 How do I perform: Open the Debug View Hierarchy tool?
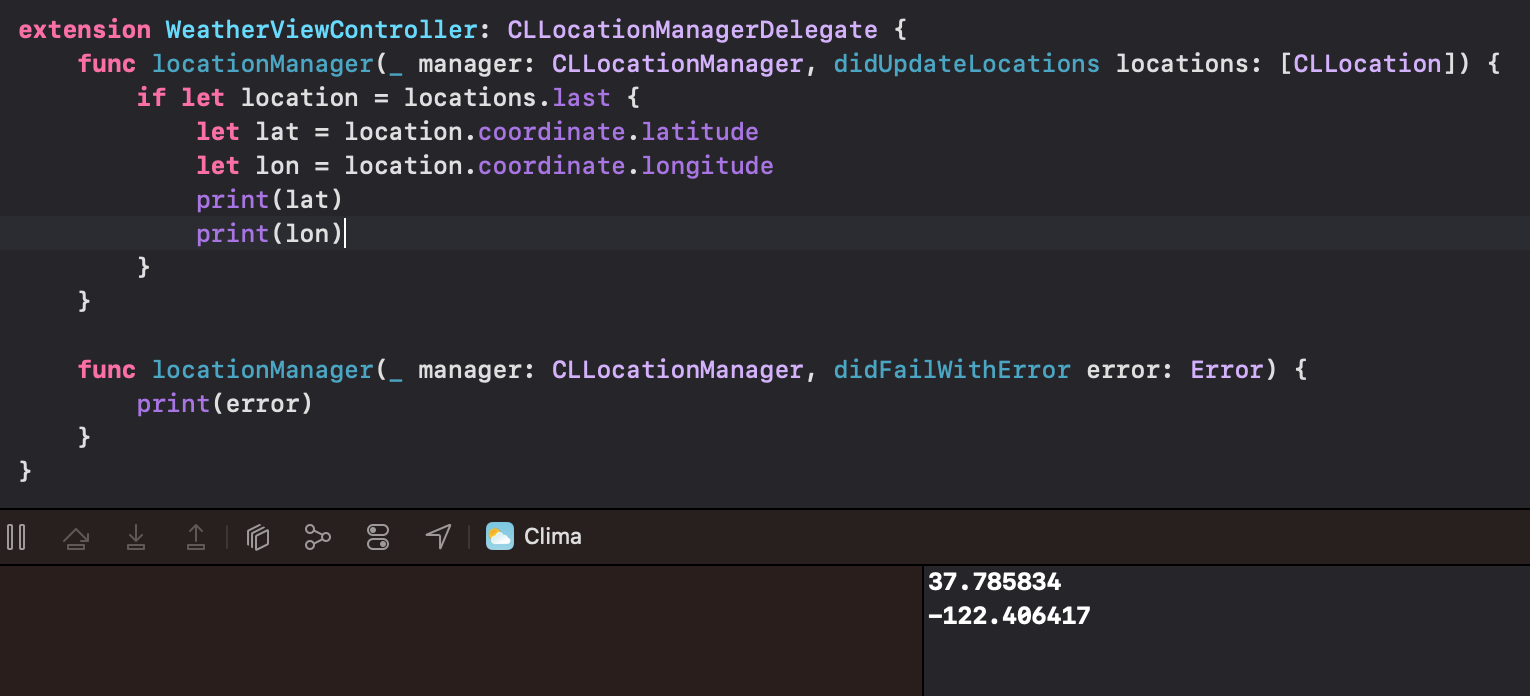pos(258,538)
